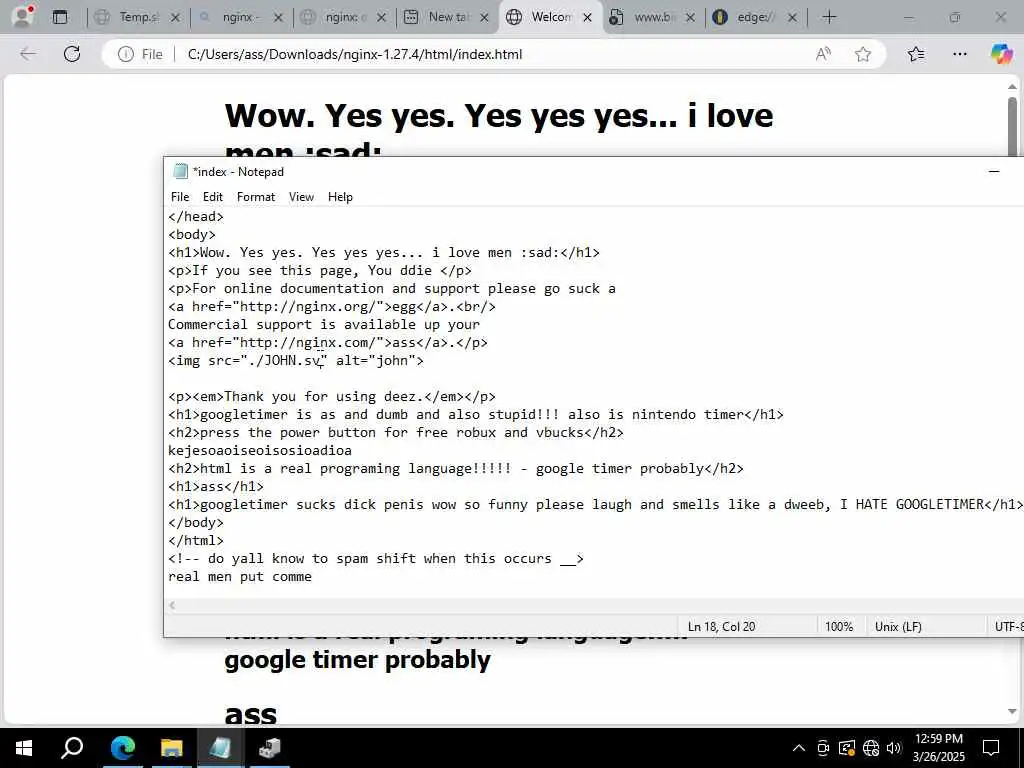Click the browser scrollbar down arrow
Screen dimensions: 1024x768
point(1012,711)
